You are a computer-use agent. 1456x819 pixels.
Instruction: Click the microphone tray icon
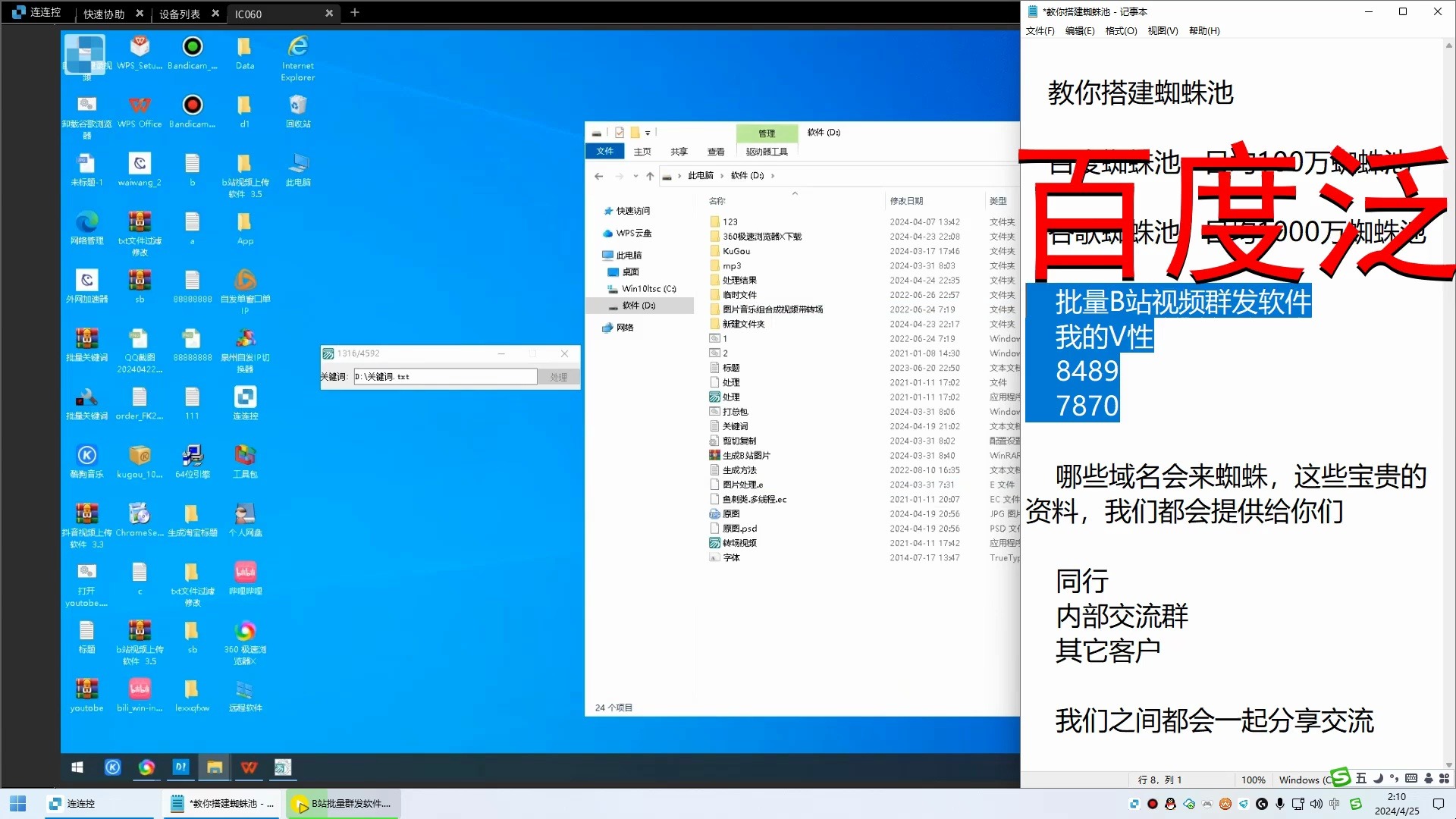tap(1280, 804)
